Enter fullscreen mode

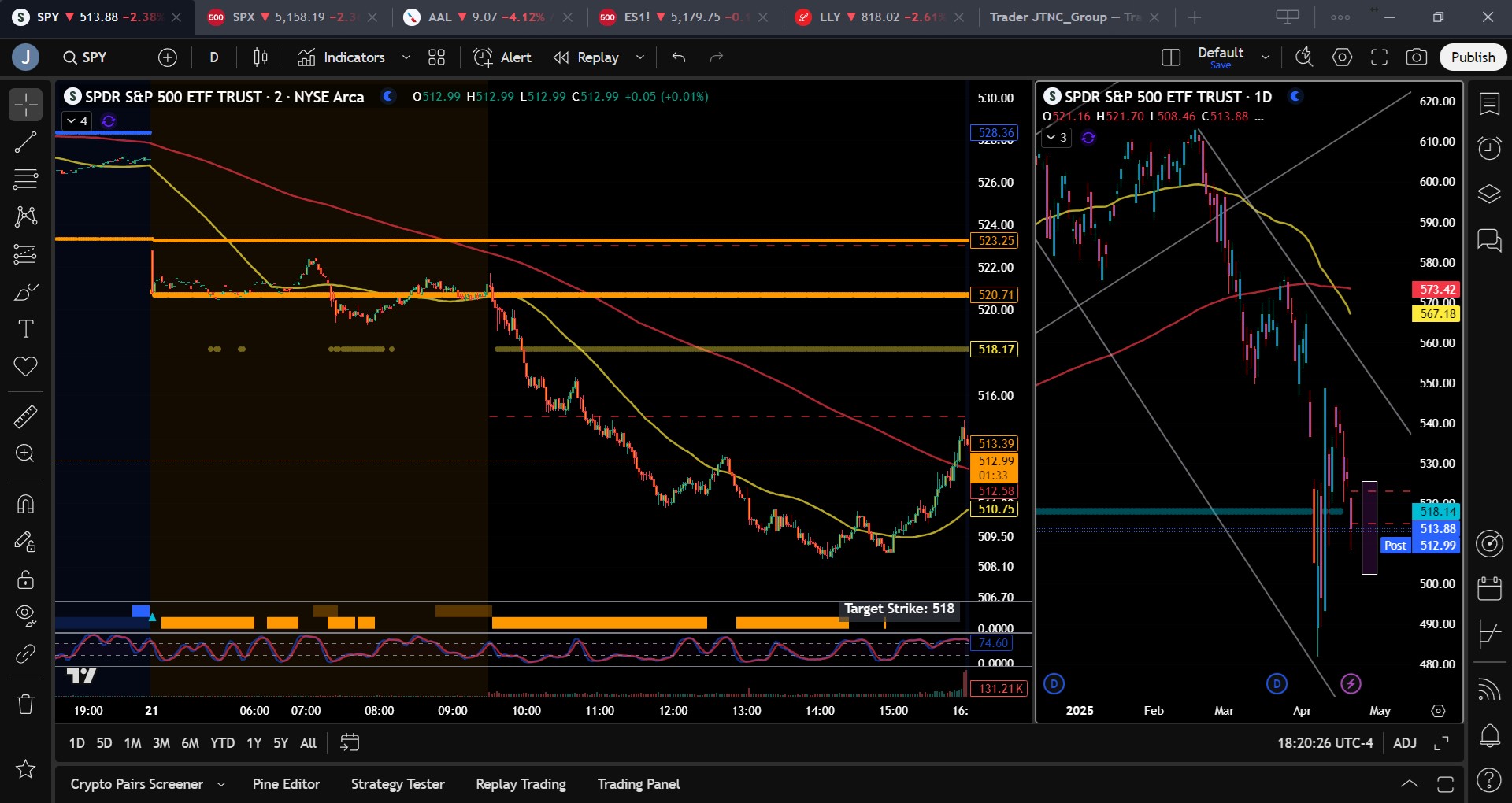pos(1379,57)
